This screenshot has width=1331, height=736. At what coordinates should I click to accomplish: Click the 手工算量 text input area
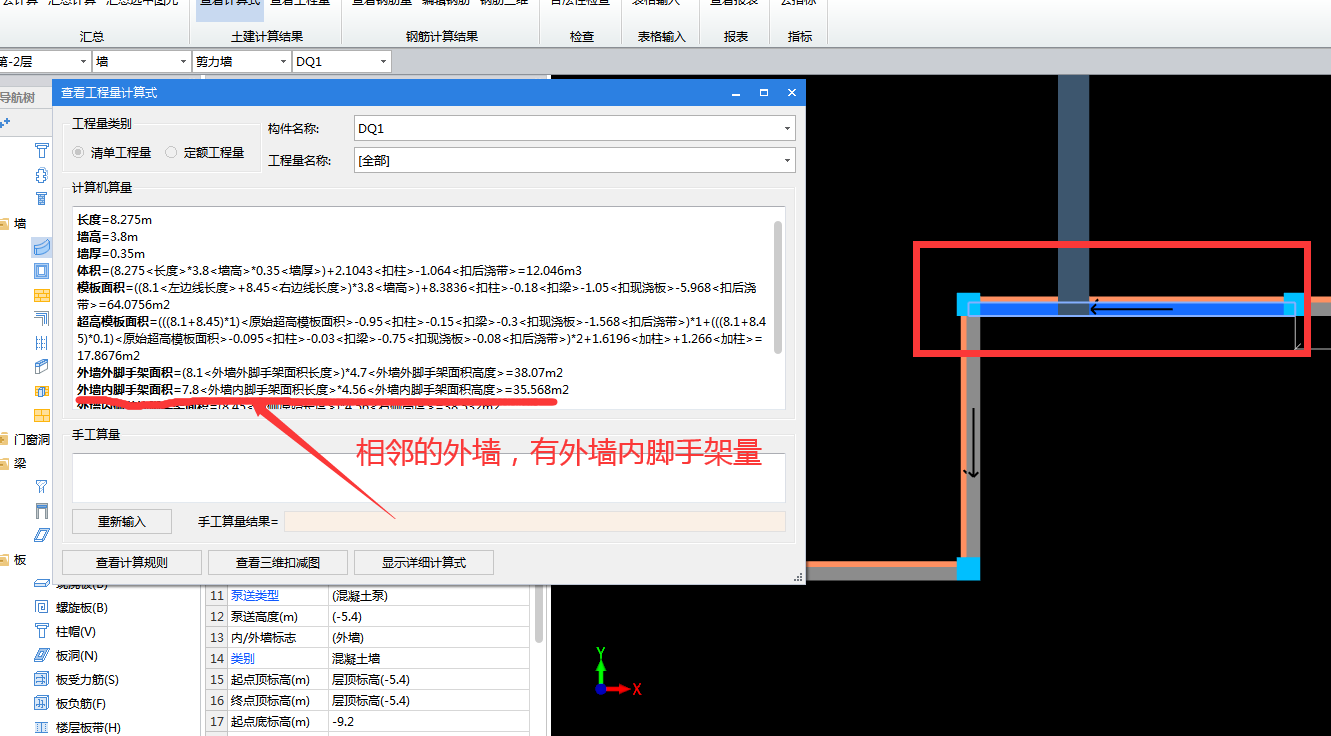click(x=429, y=477)
